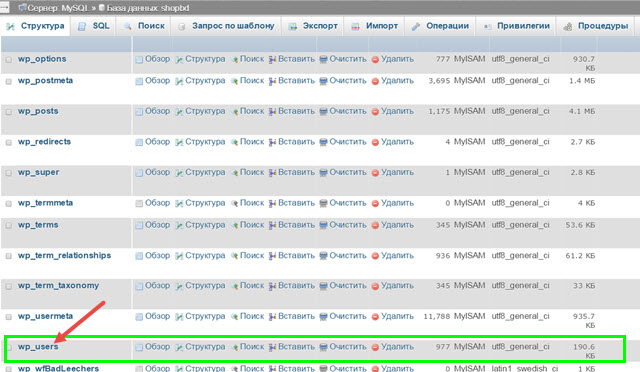Click the Структура icon for wp_terms
This screenshot has height=372, width=640.
(x=179, y=225)
